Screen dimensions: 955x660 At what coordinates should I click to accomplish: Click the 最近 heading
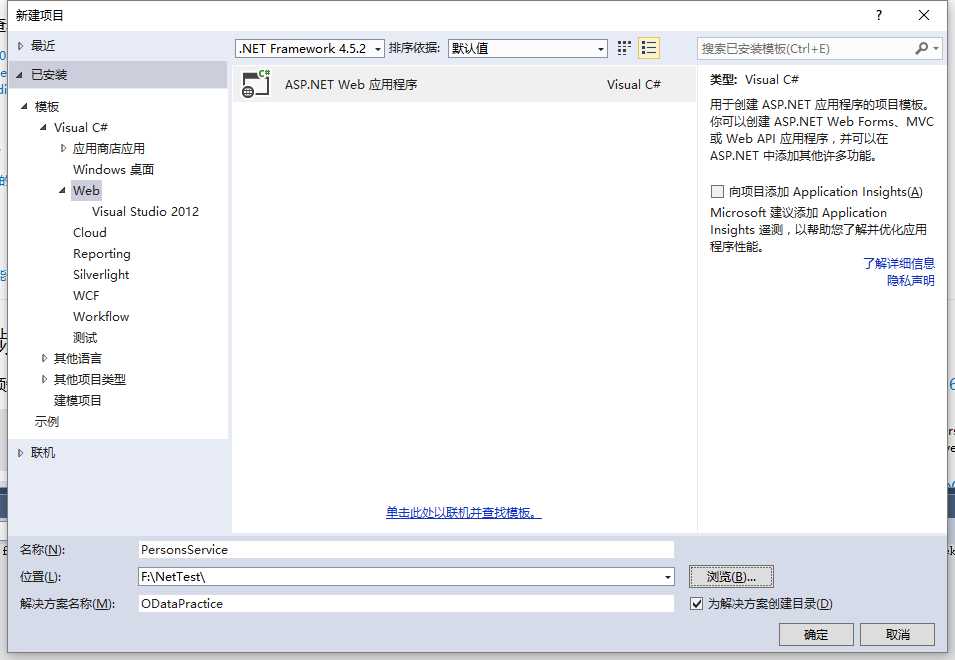click(43, 46)
